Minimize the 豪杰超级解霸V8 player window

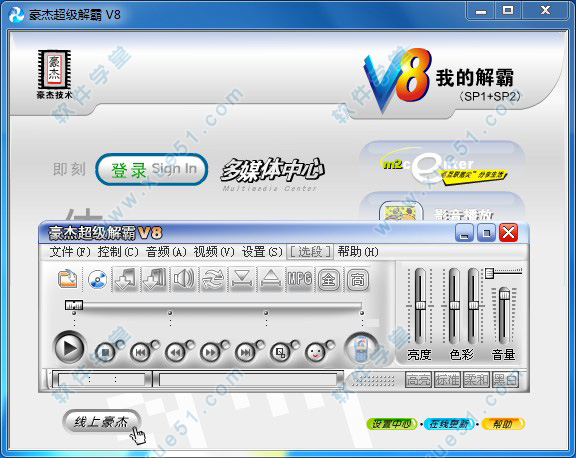[x=464, y=233]
